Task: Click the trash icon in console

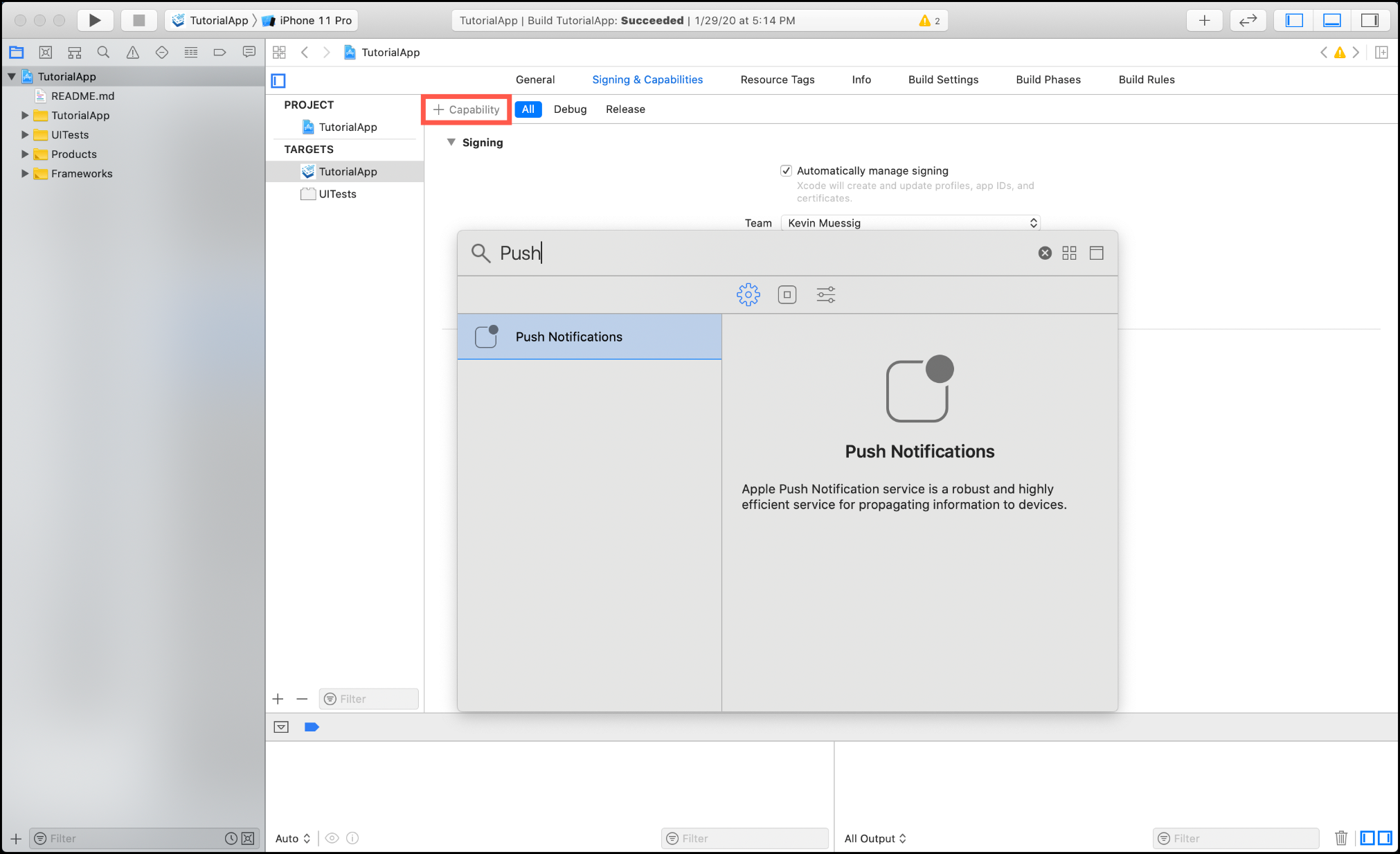Action: (1340, 838)
